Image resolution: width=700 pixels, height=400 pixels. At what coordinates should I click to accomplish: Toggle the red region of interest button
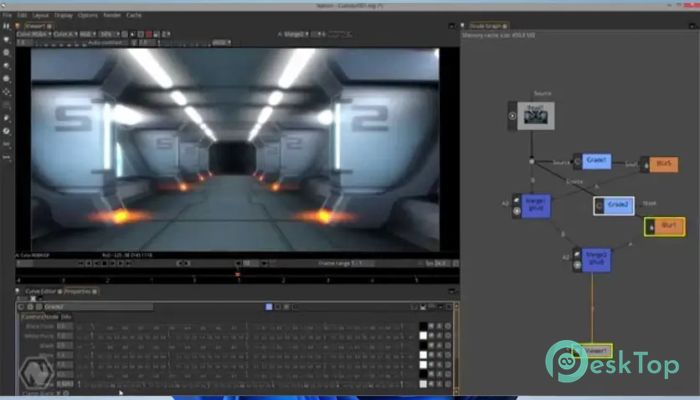(x=149, y=34)
